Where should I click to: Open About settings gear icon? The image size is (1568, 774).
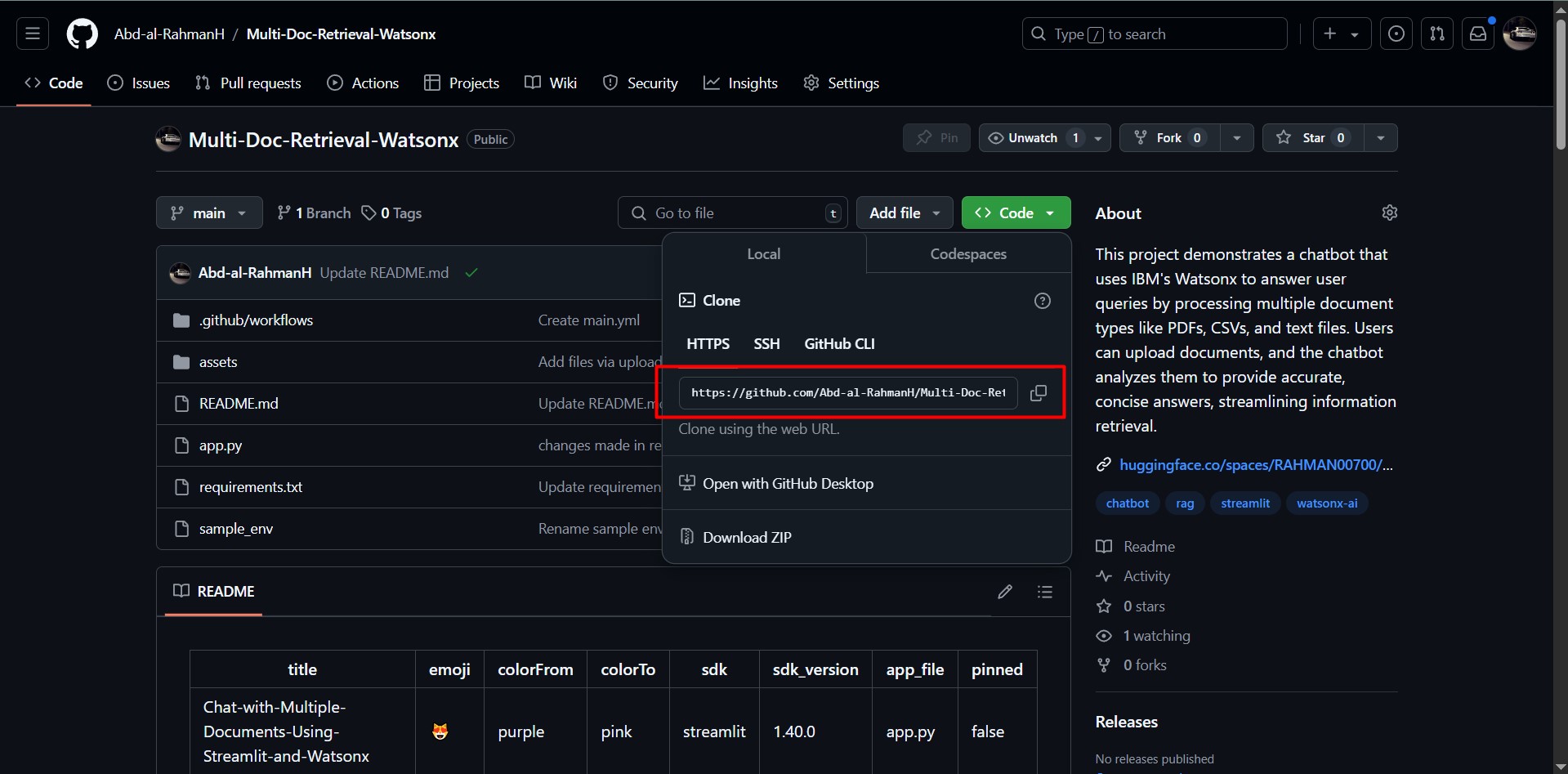pyautogui.click(x=1389, y=213)
